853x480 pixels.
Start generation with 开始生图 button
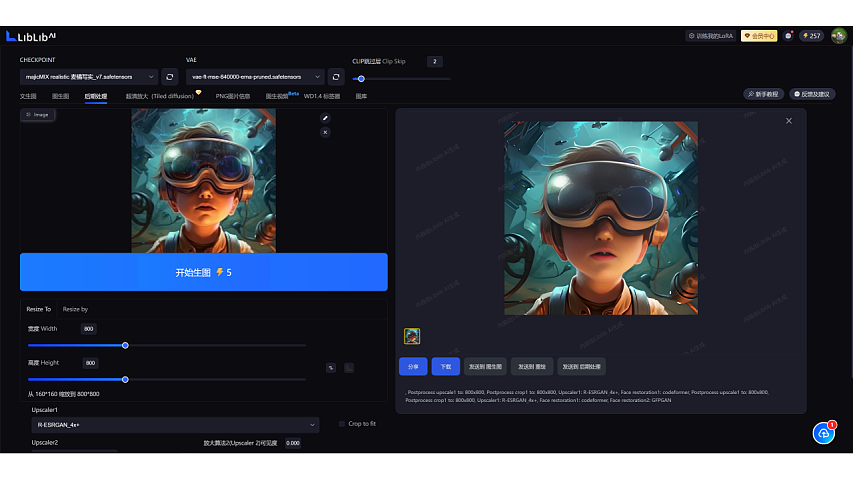click(x=204, y=272)
